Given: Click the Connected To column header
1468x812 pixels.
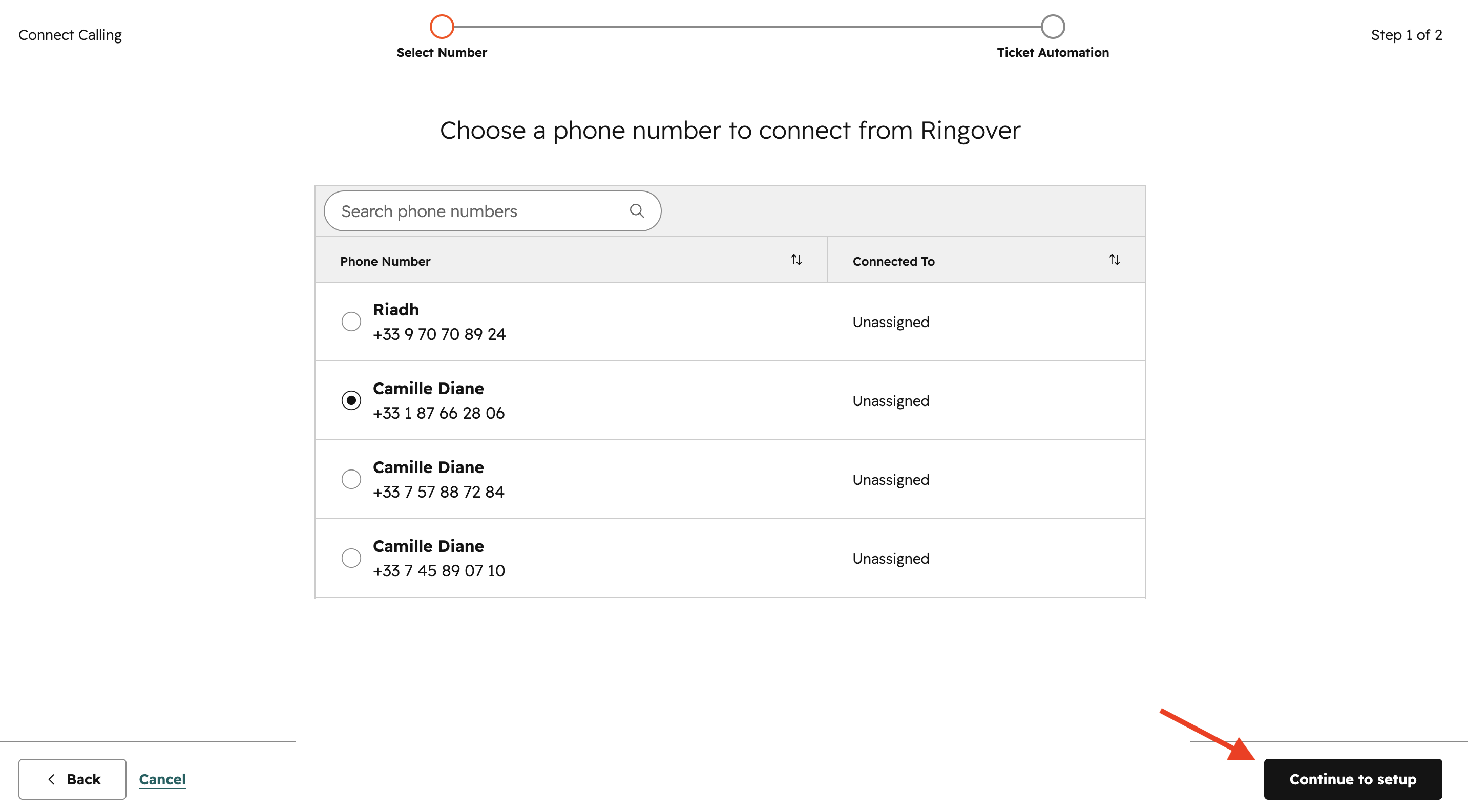Looking at the screenshot, I should tap(893, 262).
